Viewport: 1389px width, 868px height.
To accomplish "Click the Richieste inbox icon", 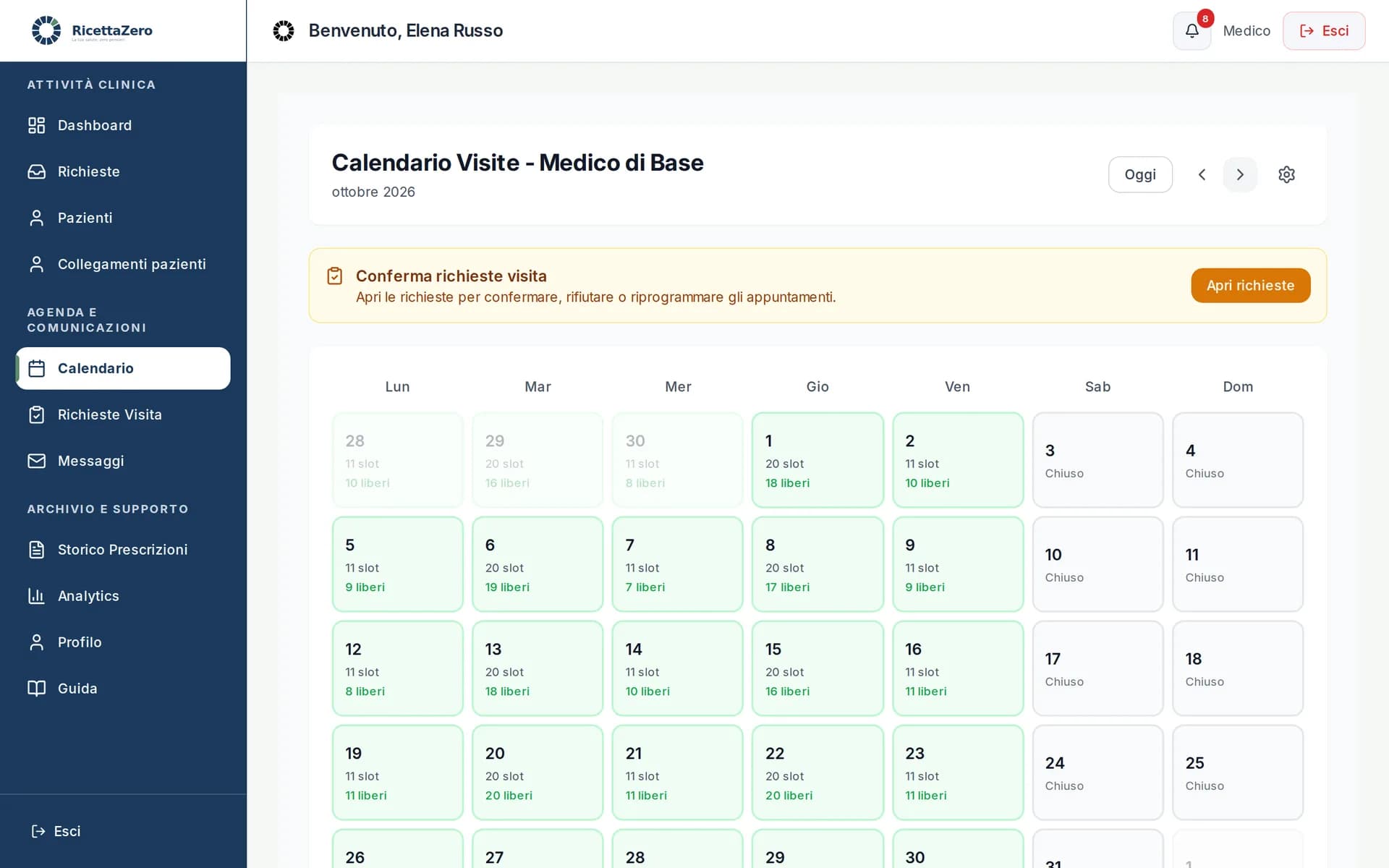I will (37, 171).
